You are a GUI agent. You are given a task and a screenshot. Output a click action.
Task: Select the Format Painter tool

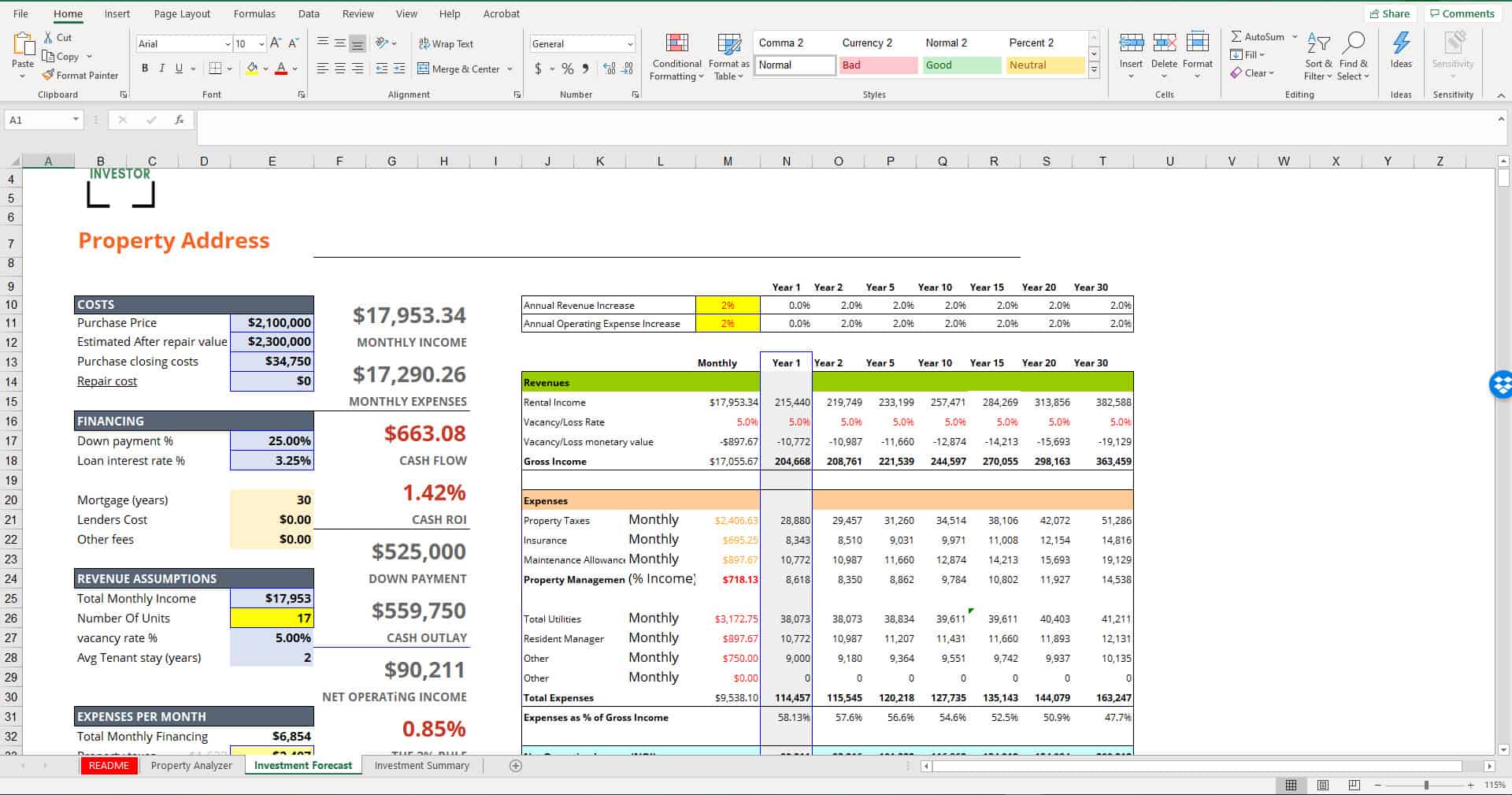coord(81,75)
